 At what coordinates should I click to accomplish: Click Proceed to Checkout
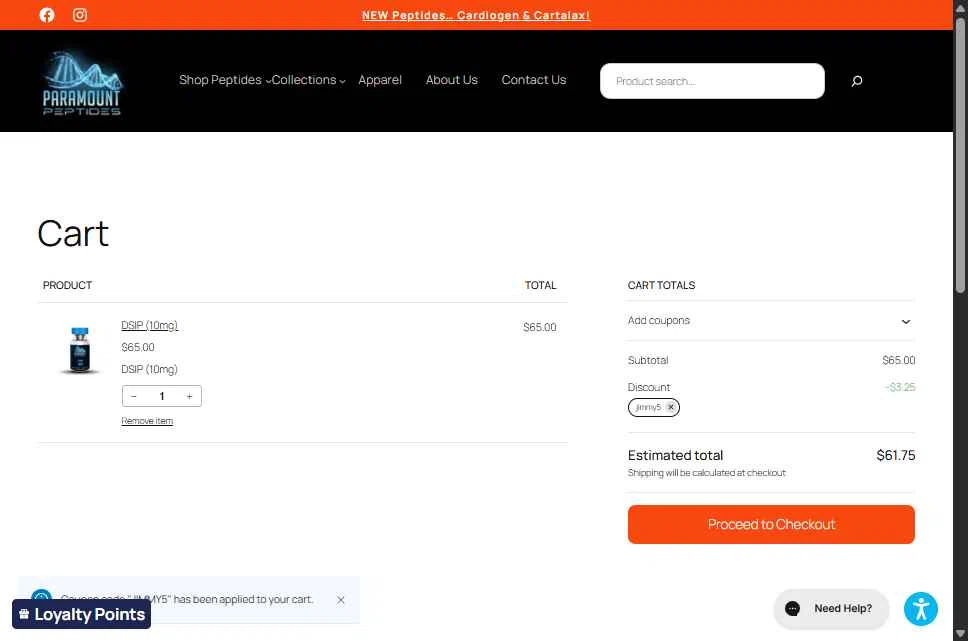tap(770, 524)
